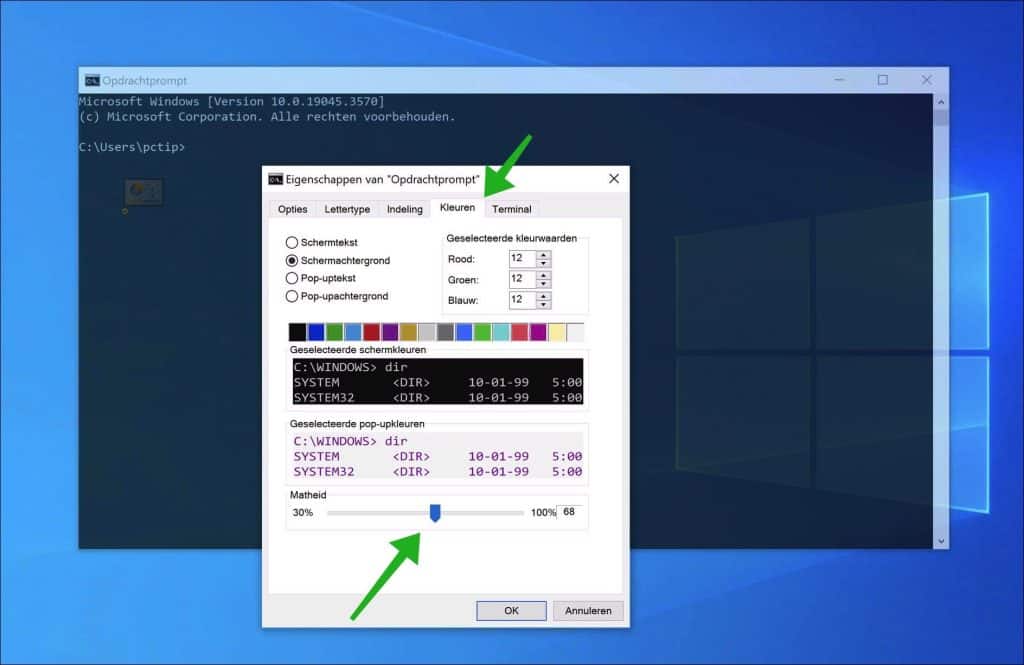
Task: Switch to the Opties tab
Action: pos(293,209)
